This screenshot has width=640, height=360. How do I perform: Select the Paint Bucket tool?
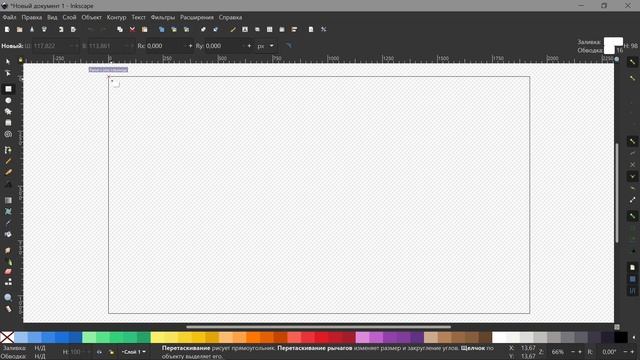coord(8,235)
